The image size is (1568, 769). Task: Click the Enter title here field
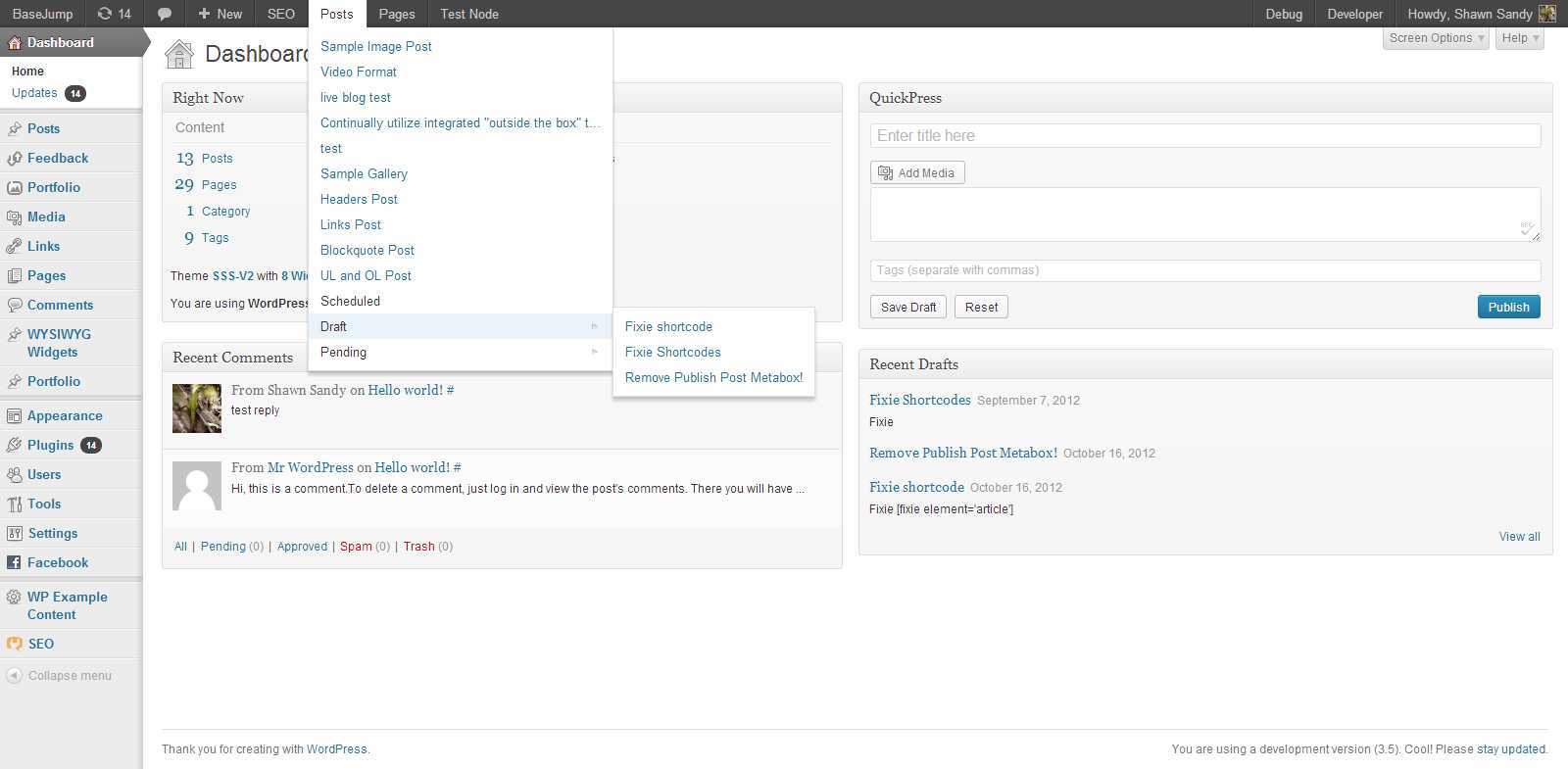[1205, 136]
